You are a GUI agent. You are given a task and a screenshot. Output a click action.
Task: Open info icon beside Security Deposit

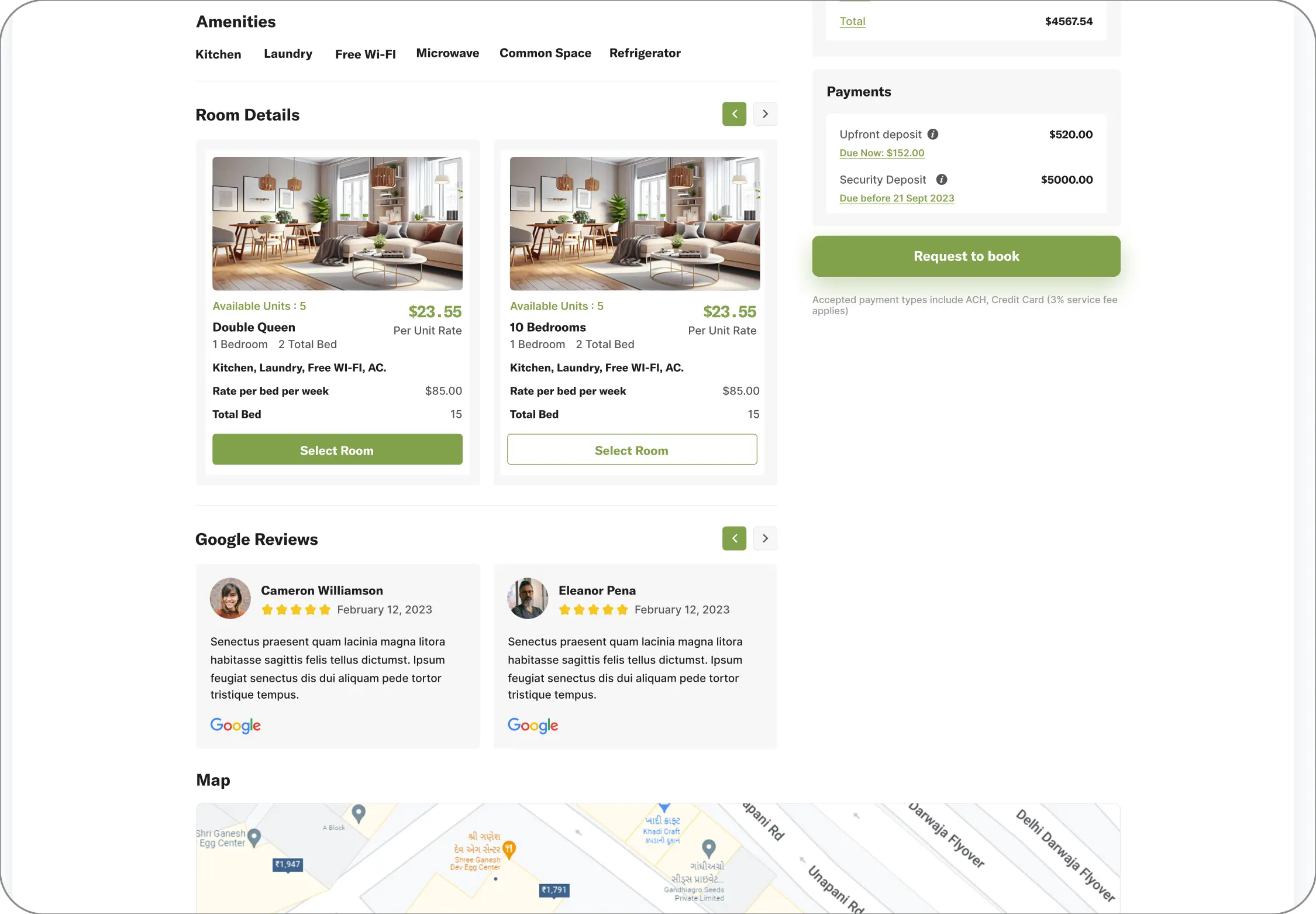pyautogui.click(x=942, y=180)
